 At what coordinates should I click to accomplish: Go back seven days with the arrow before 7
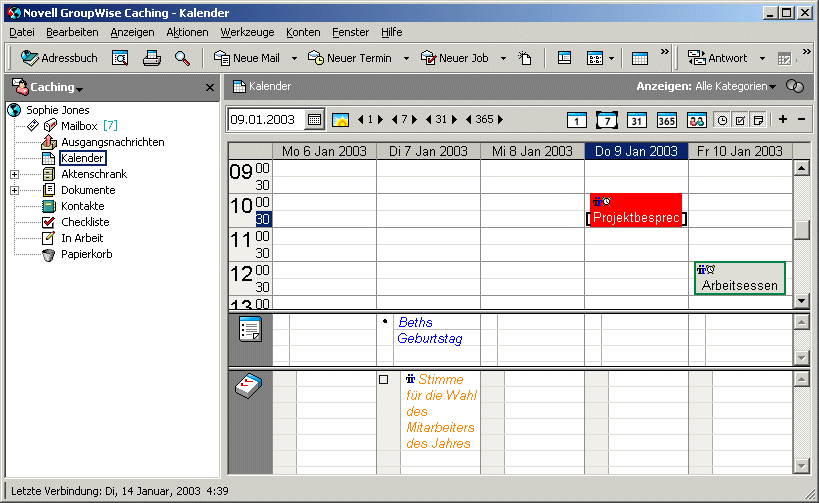click(394, 120)
